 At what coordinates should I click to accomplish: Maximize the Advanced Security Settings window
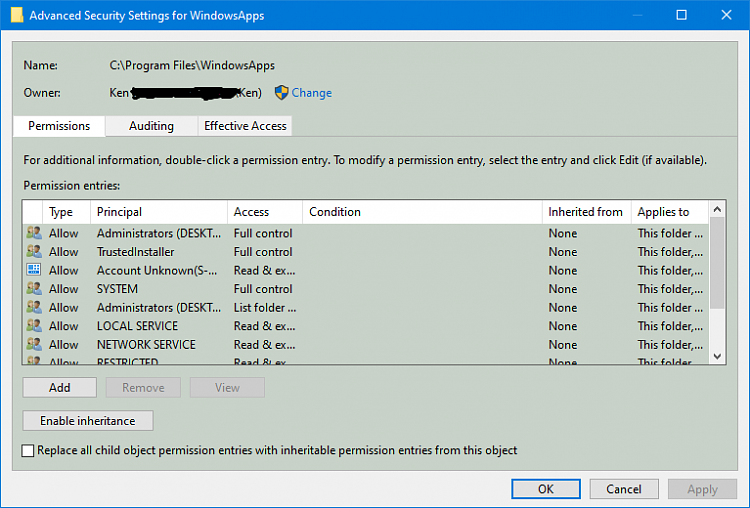[x=682, y=15]
